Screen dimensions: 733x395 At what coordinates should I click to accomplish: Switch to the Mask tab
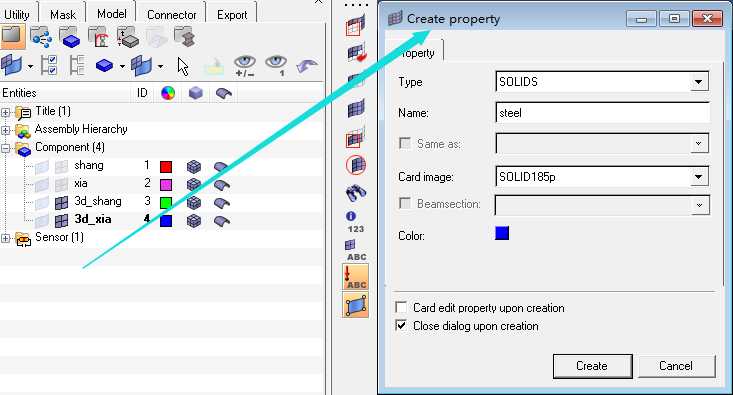(63, 14)
